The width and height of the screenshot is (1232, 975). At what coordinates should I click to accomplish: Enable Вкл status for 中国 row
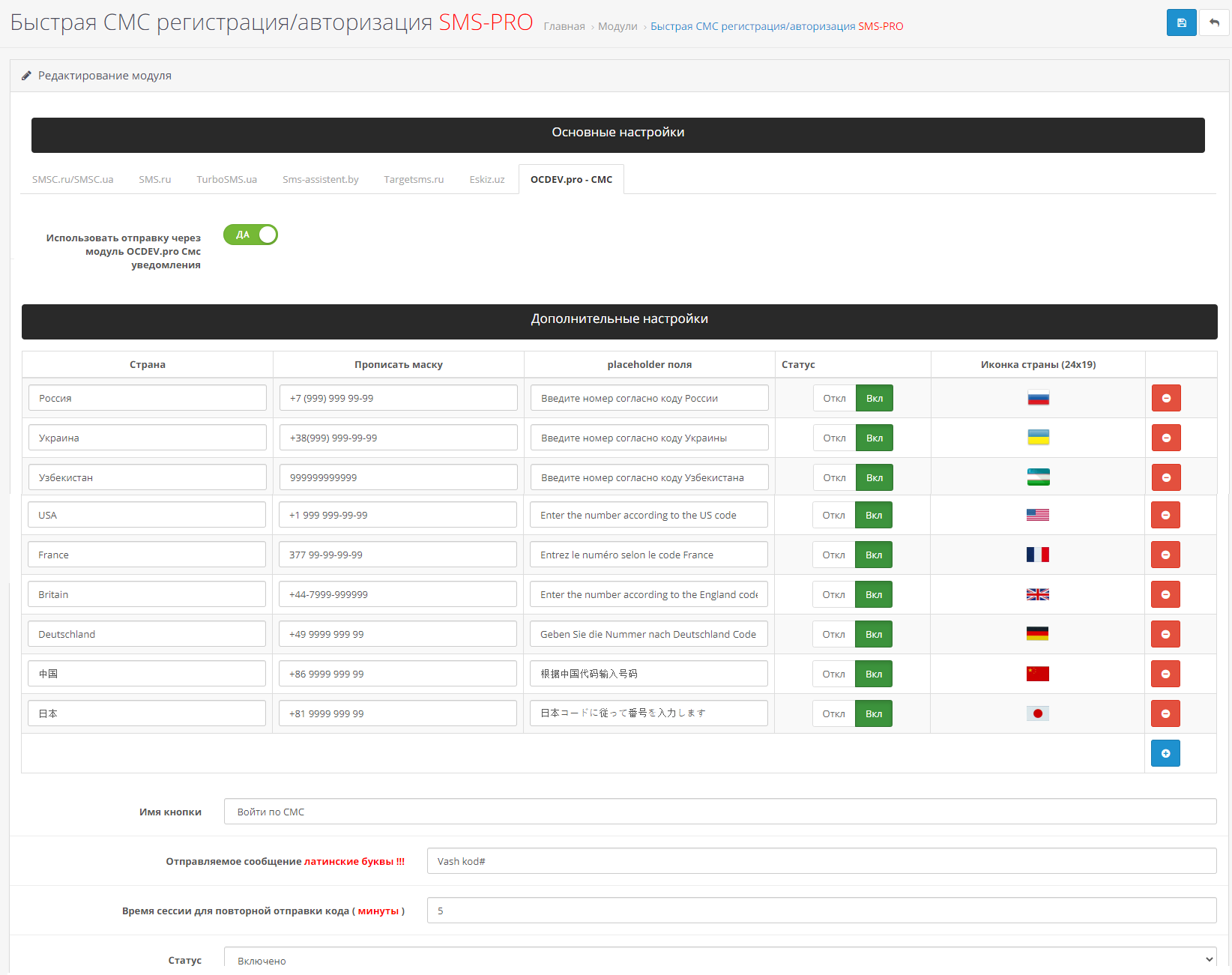(x=874, y=674)
